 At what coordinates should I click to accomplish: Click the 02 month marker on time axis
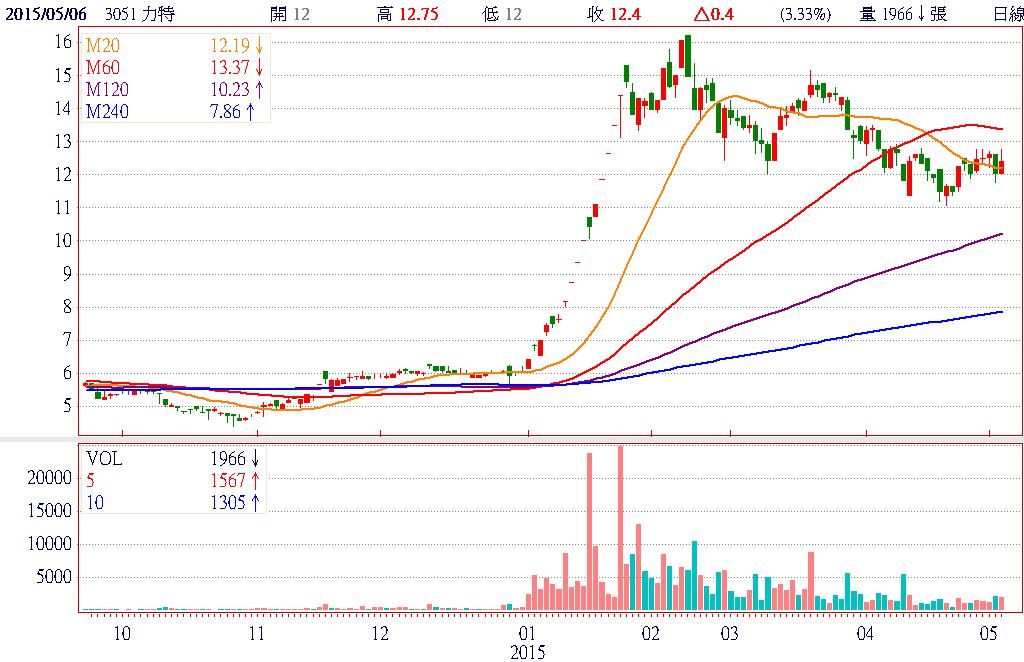(x=650, y=634)
